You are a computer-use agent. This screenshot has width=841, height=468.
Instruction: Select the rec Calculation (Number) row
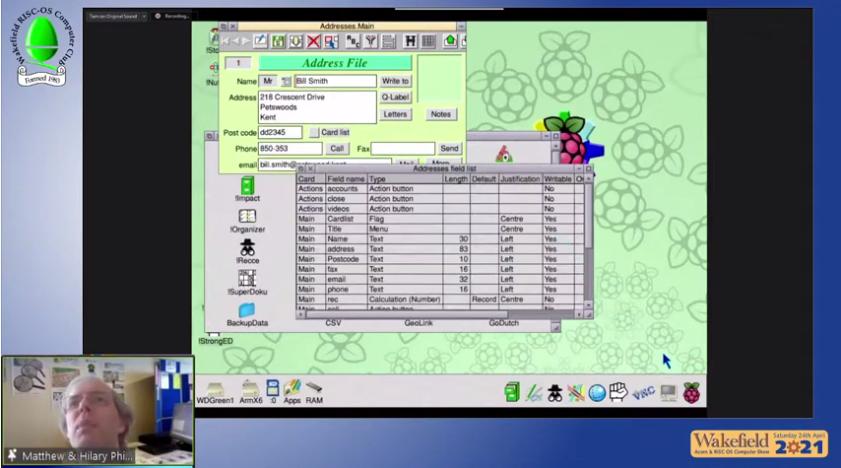[x=440, y=299]
